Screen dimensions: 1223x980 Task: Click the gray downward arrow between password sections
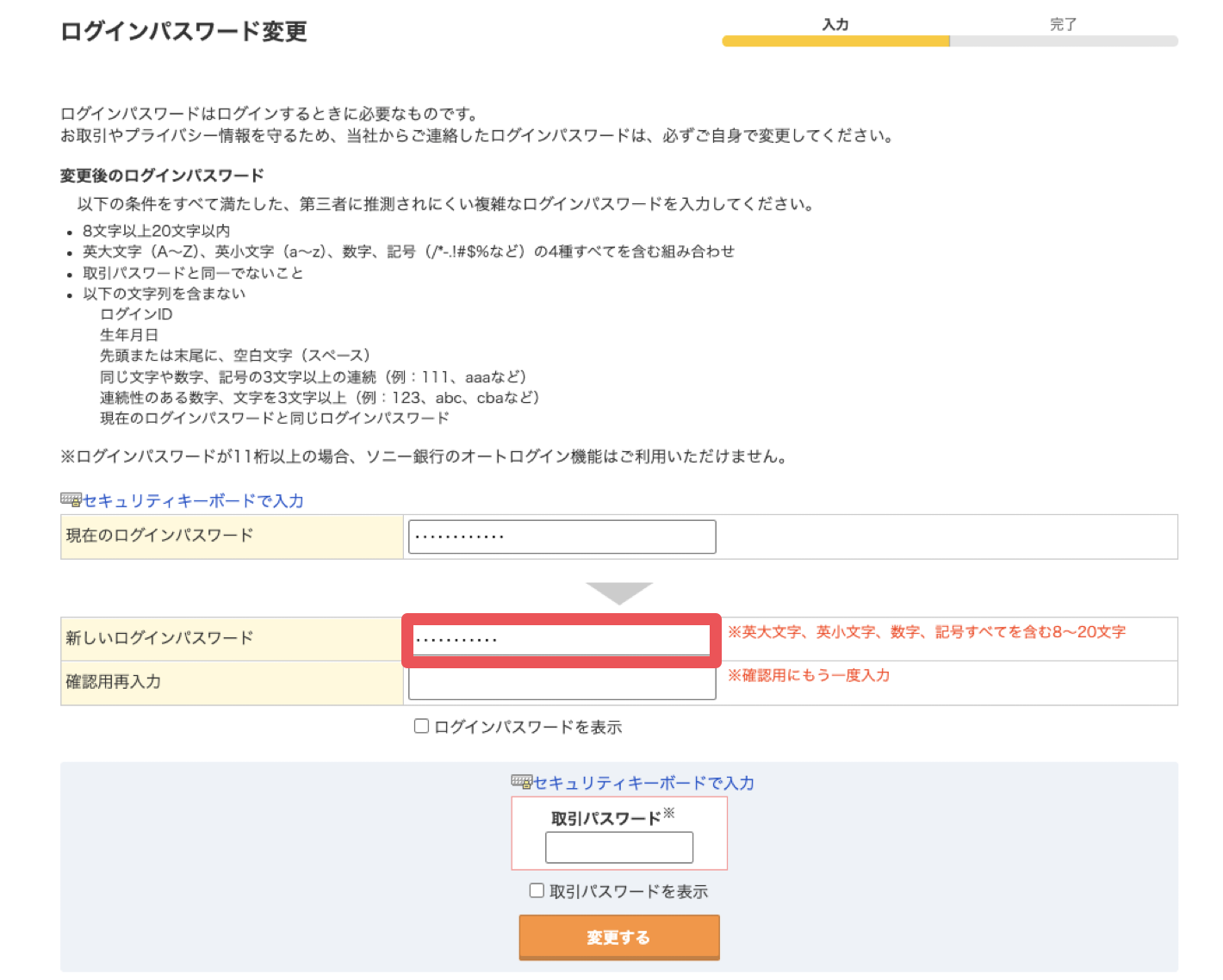pyautogui.click(x=618, y=592)
